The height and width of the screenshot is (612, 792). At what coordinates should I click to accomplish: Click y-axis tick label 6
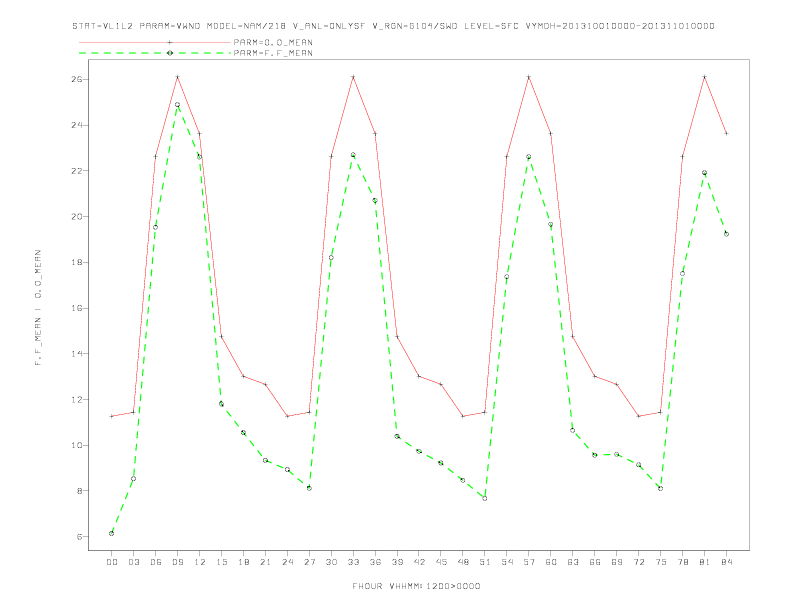click(79, 537)
